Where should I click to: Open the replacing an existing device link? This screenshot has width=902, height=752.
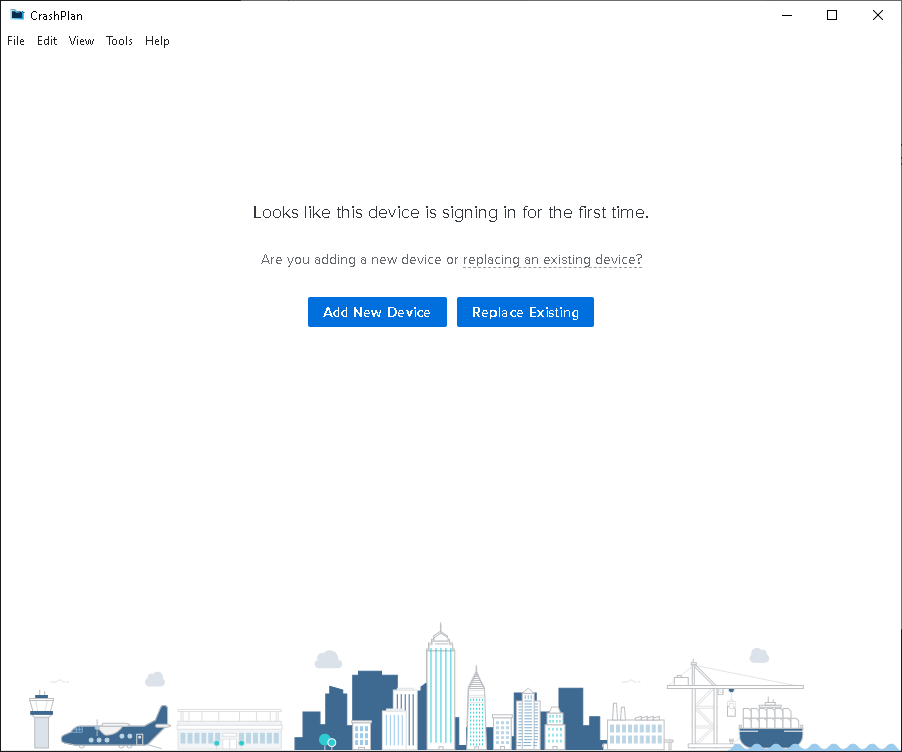(x=552, y=259)
